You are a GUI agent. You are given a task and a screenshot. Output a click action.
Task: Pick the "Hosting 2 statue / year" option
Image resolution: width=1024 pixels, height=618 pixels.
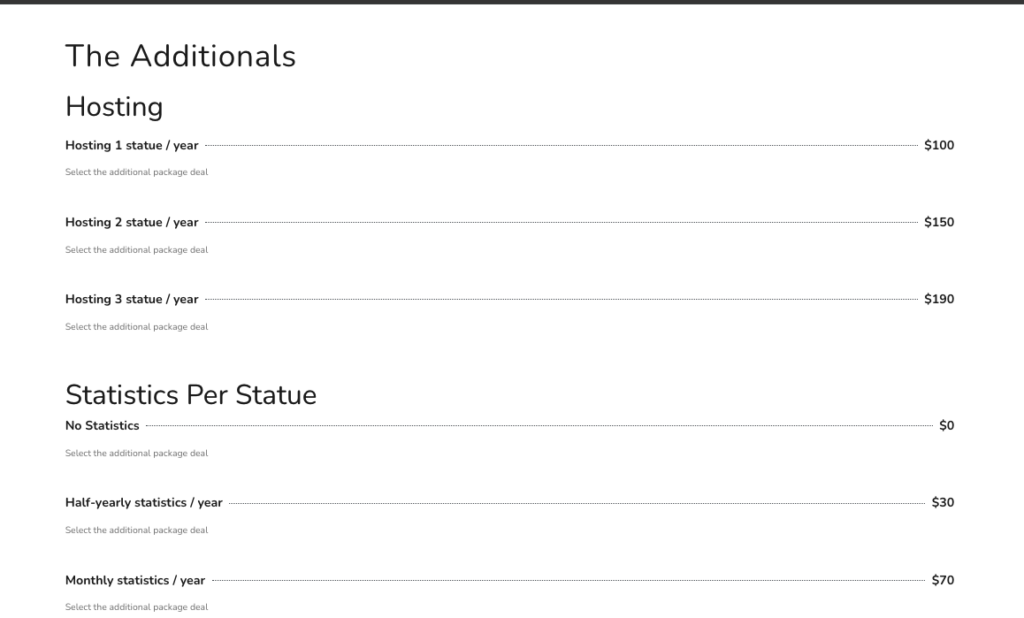point(132,222)
